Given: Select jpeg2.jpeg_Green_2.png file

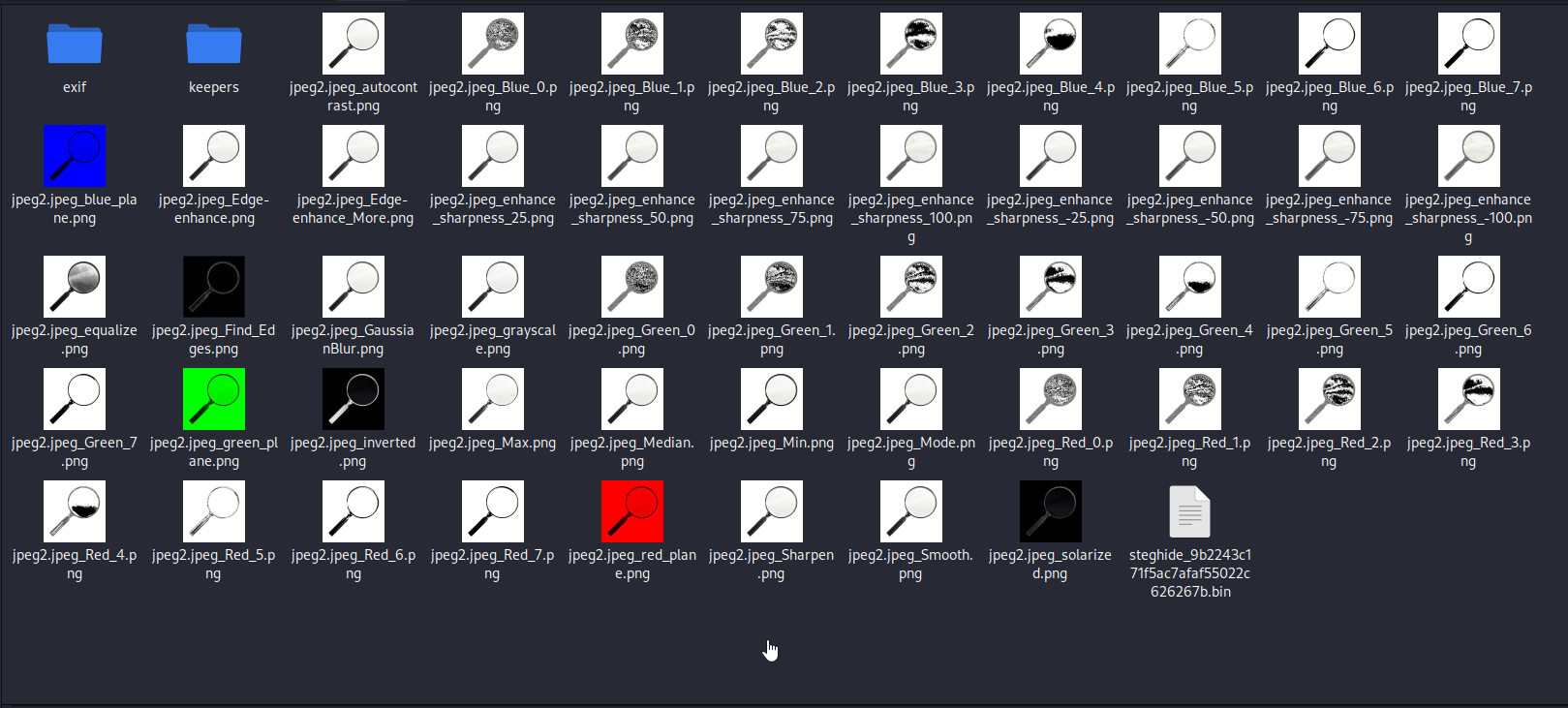Looking at the screenshot, I should [911, 287].
